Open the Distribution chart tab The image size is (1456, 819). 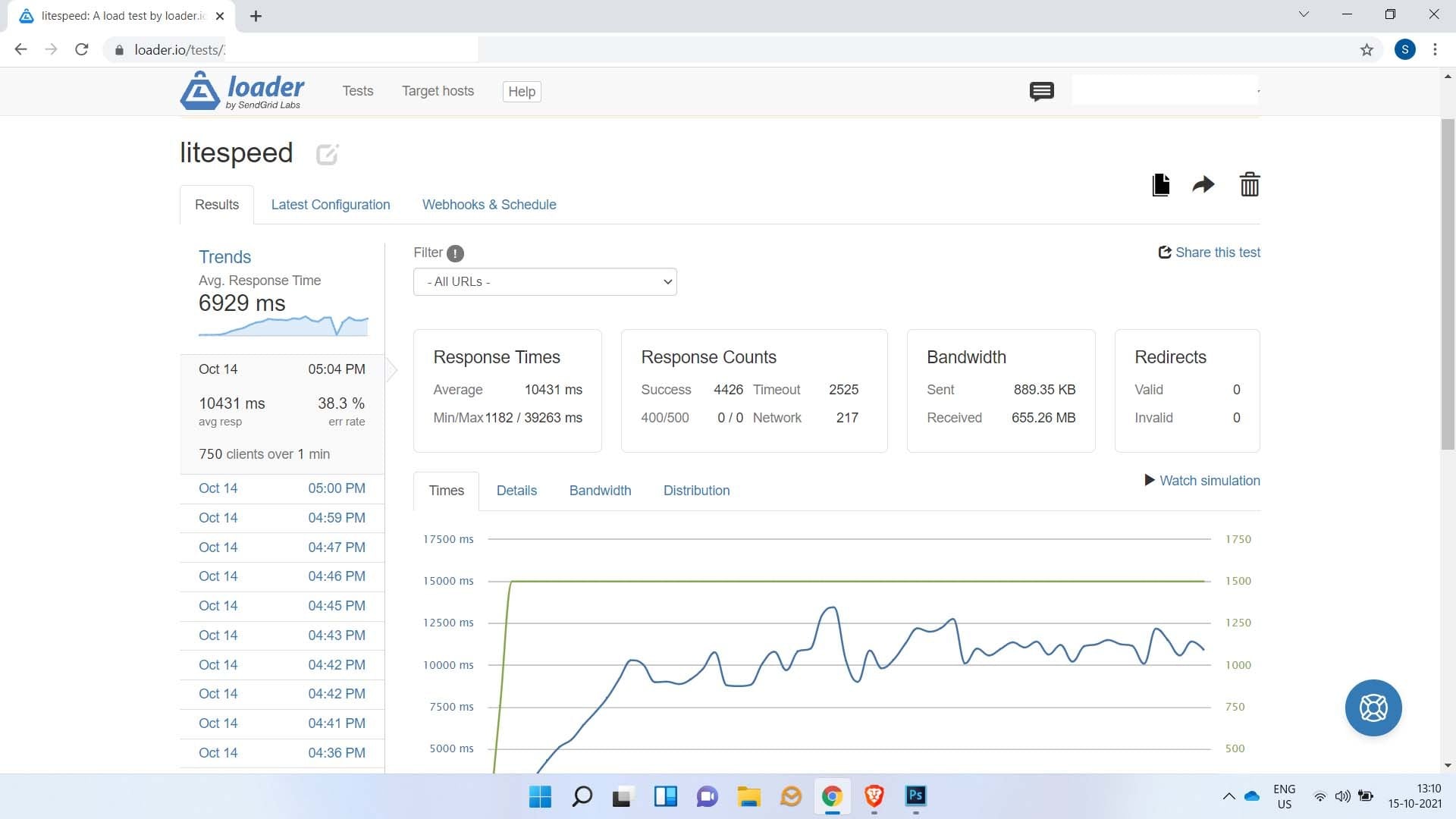click(696, 491)
